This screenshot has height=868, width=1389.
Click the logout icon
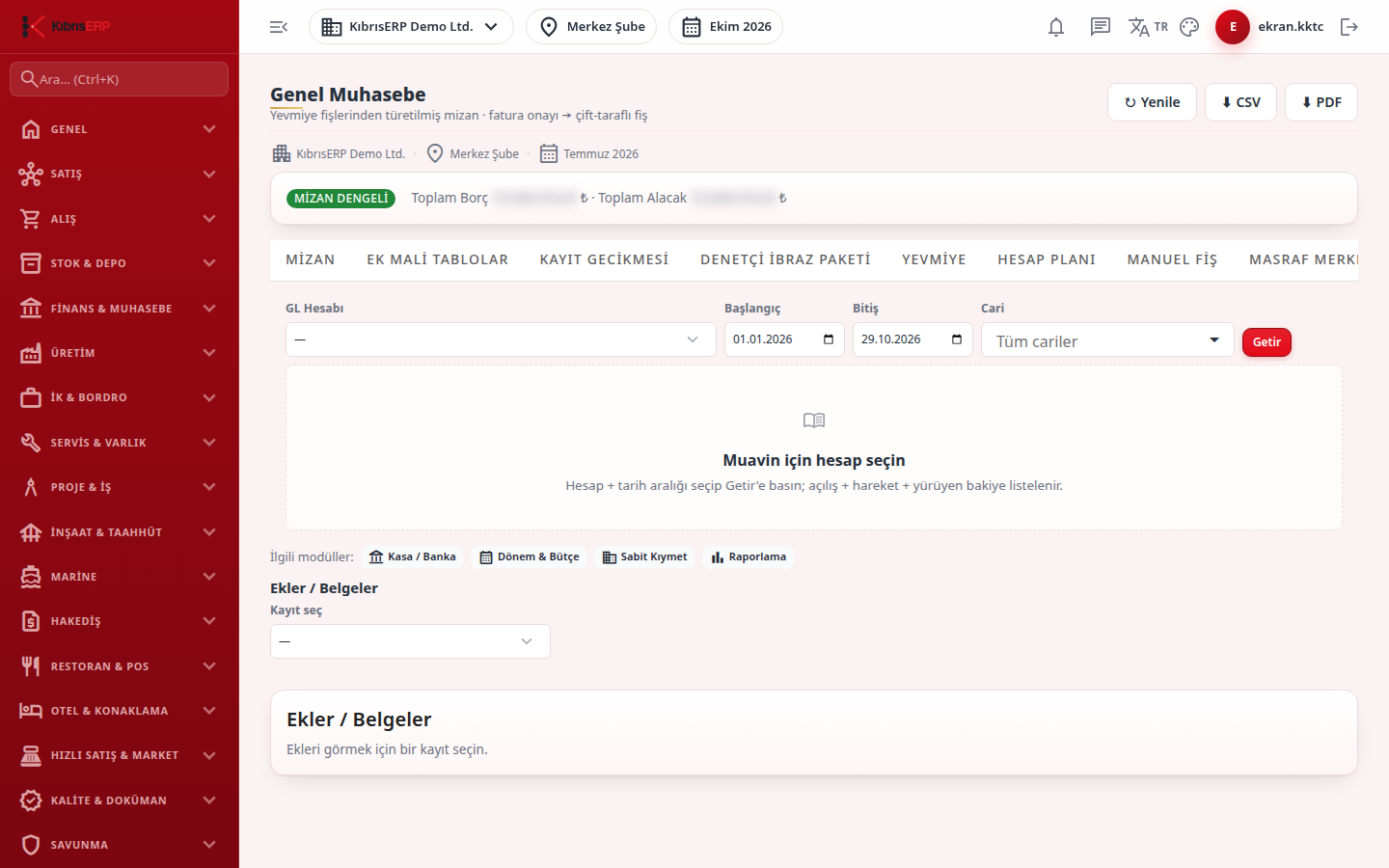tap(1349, 27)
